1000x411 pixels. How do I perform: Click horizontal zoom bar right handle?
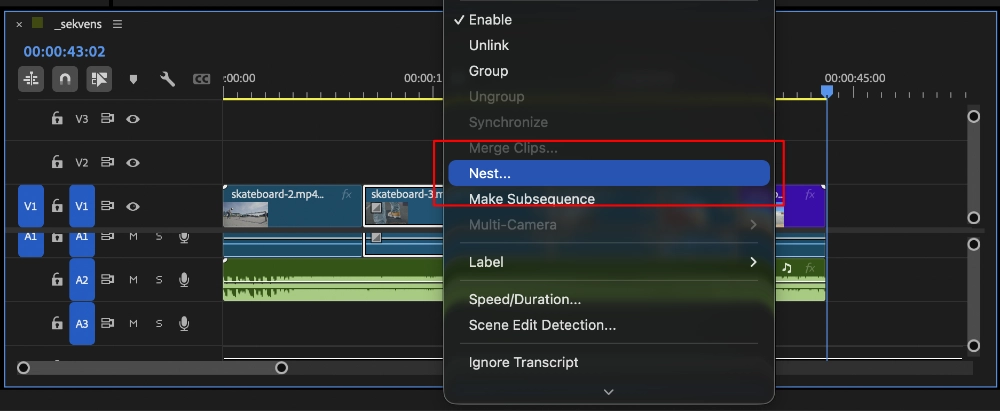pyautogui.click(x=281, y=368)
